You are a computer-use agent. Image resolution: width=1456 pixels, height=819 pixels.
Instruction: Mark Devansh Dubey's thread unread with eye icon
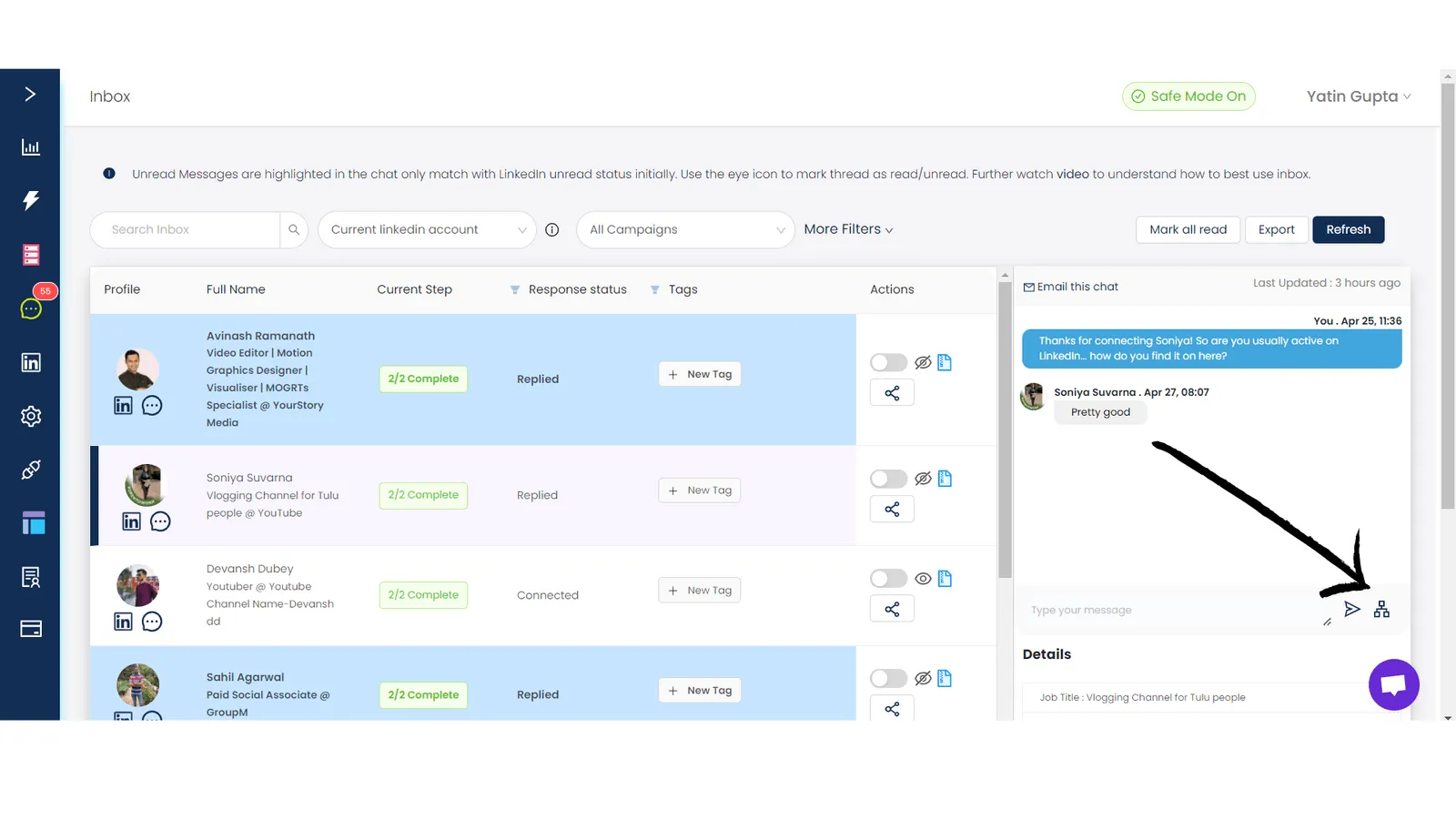click(923, 578)
